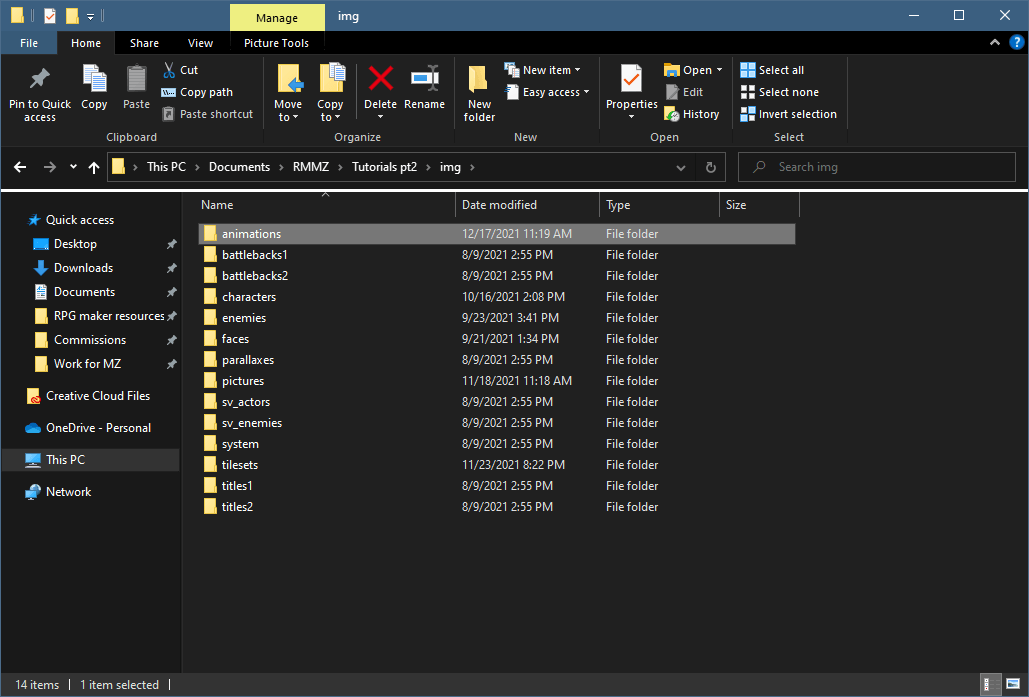Refresh the img folder view
The width and height of the screenshot is (1029, 697).
click(711, 167)
